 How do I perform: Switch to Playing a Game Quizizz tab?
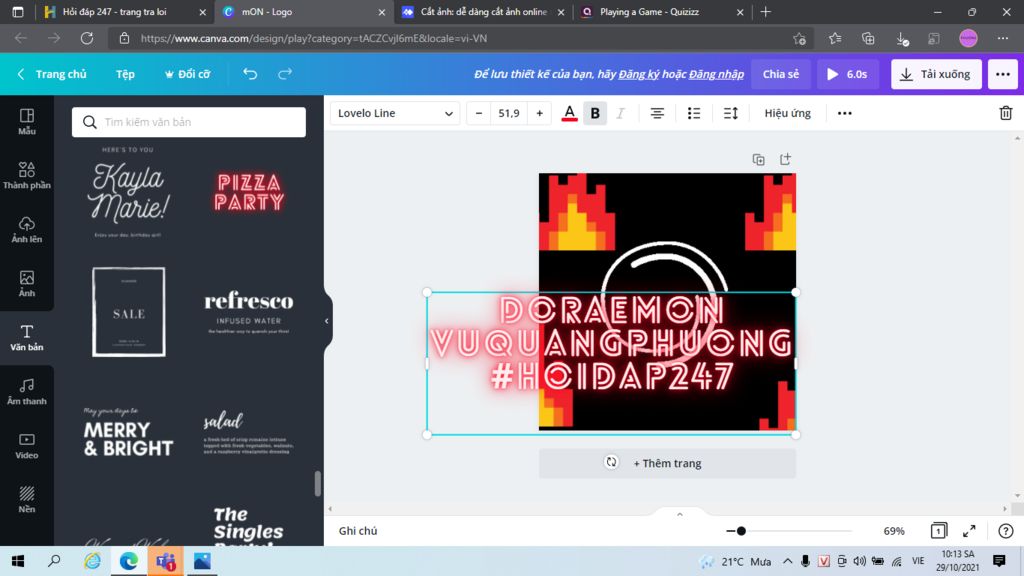point(662,12)
